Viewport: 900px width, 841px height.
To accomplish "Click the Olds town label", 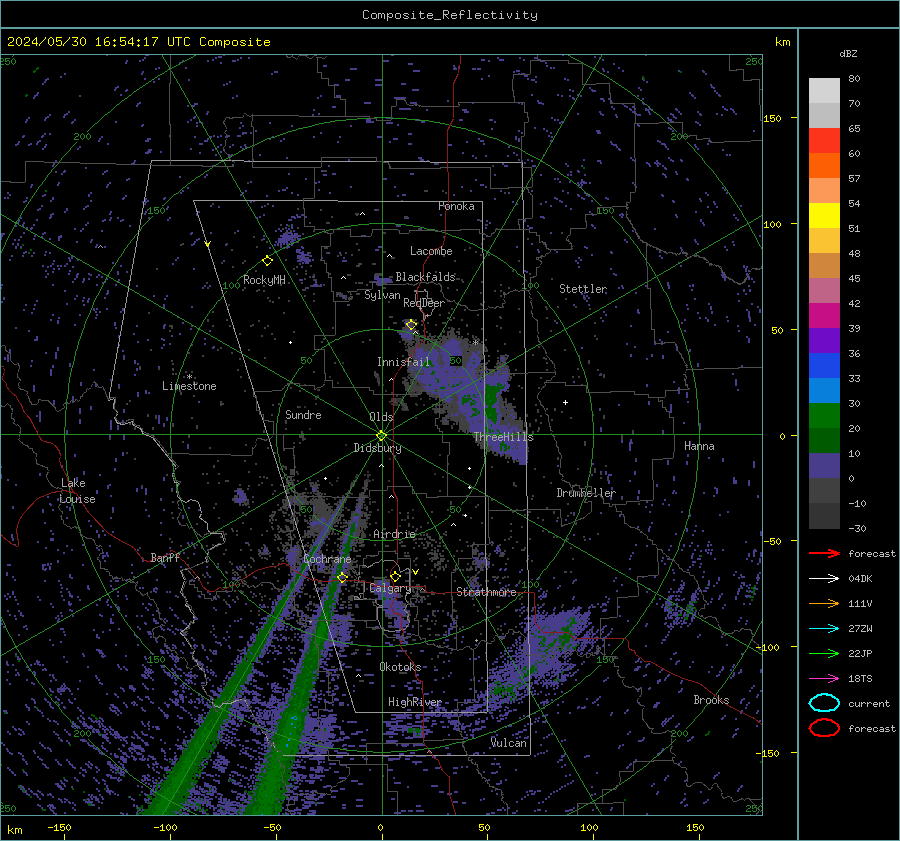I will tap(381, 417).
